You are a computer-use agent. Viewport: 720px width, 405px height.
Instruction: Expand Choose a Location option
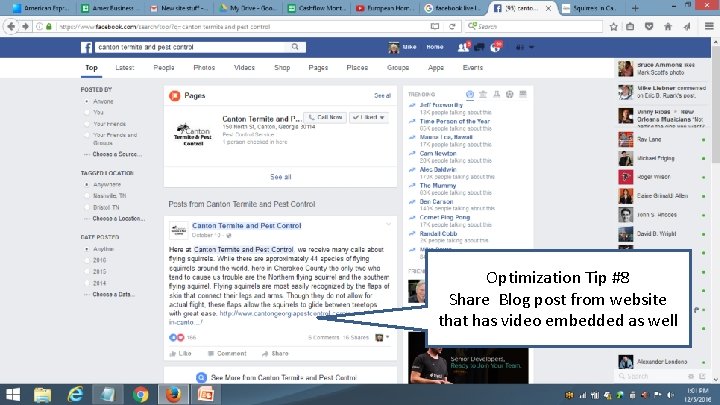tap(118, 219)
